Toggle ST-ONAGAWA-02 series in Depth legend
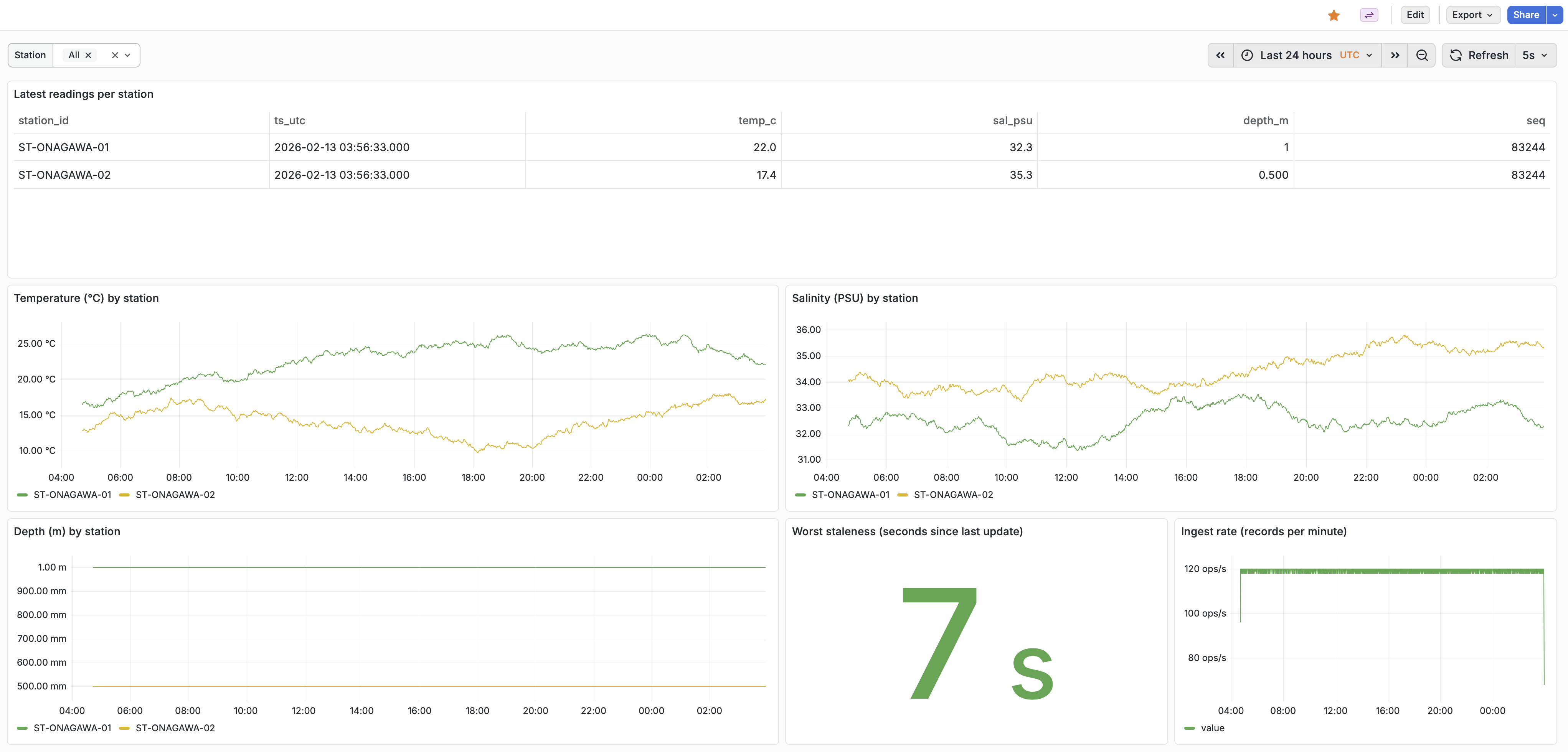Image resolution: width=1568 pixels, height=752 pixels. pos(175,728)
